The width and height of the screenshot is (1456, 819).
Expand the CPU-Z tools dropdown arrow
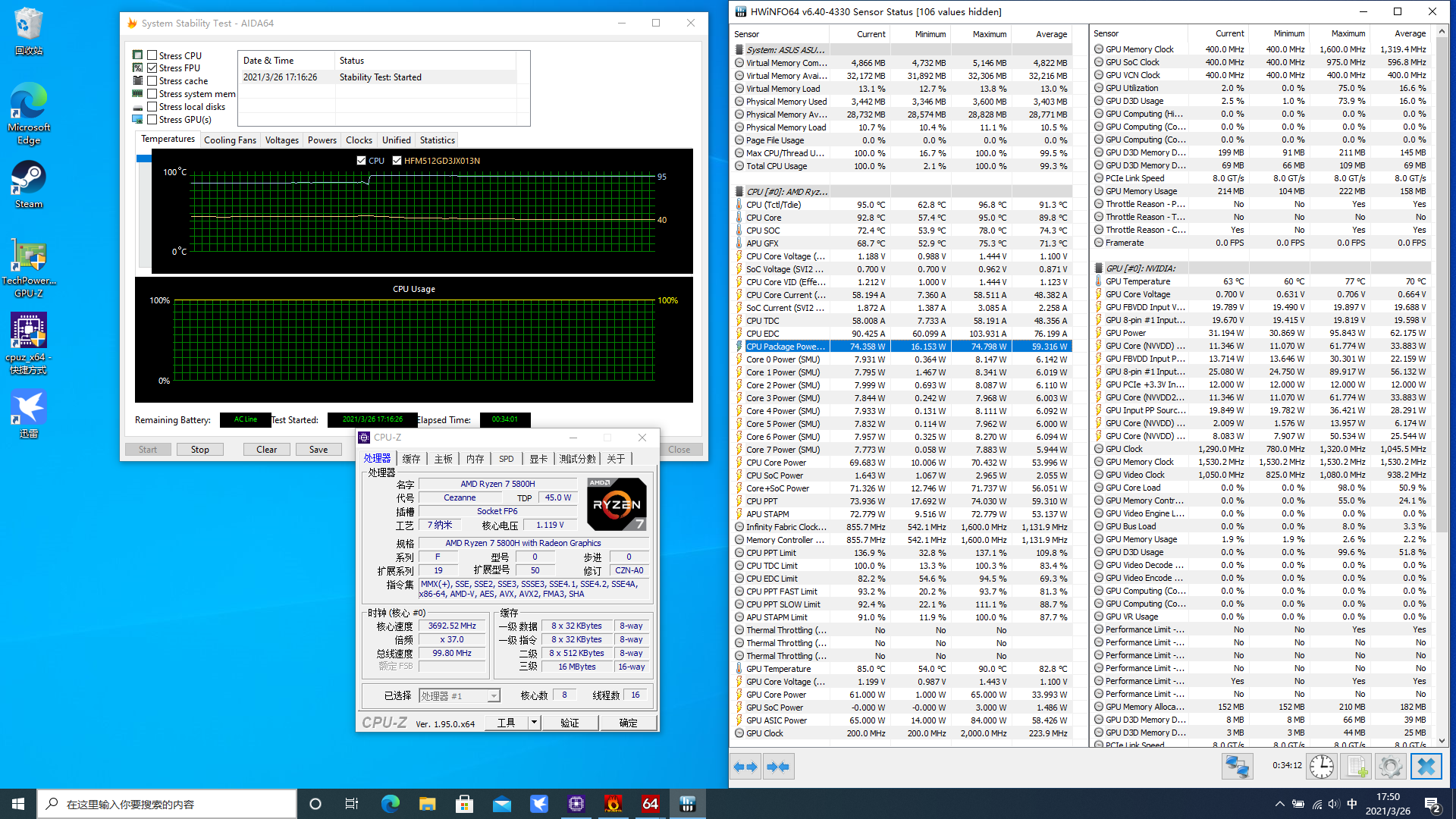[534, 723]
